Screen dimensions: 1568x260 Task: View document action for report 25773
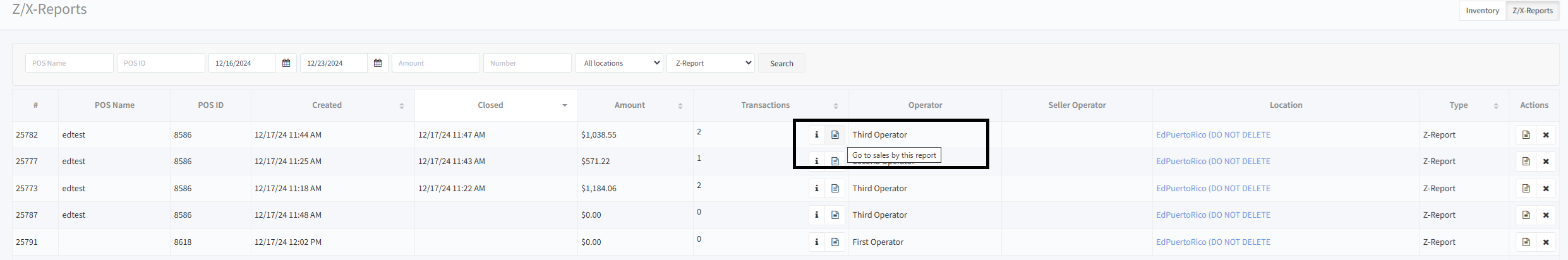point(1526,188)
